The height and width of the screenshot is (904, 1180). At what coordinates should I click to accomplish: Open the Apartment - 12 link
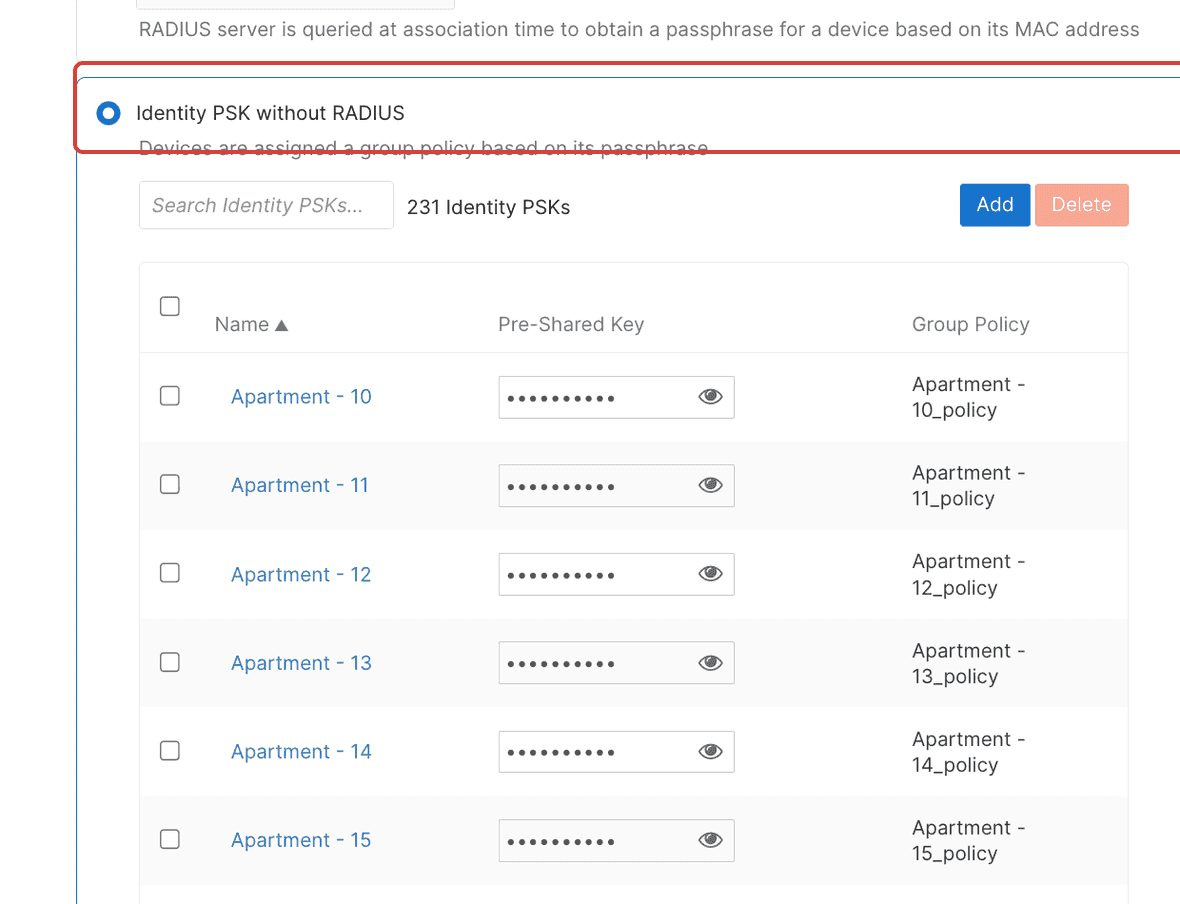301,574
